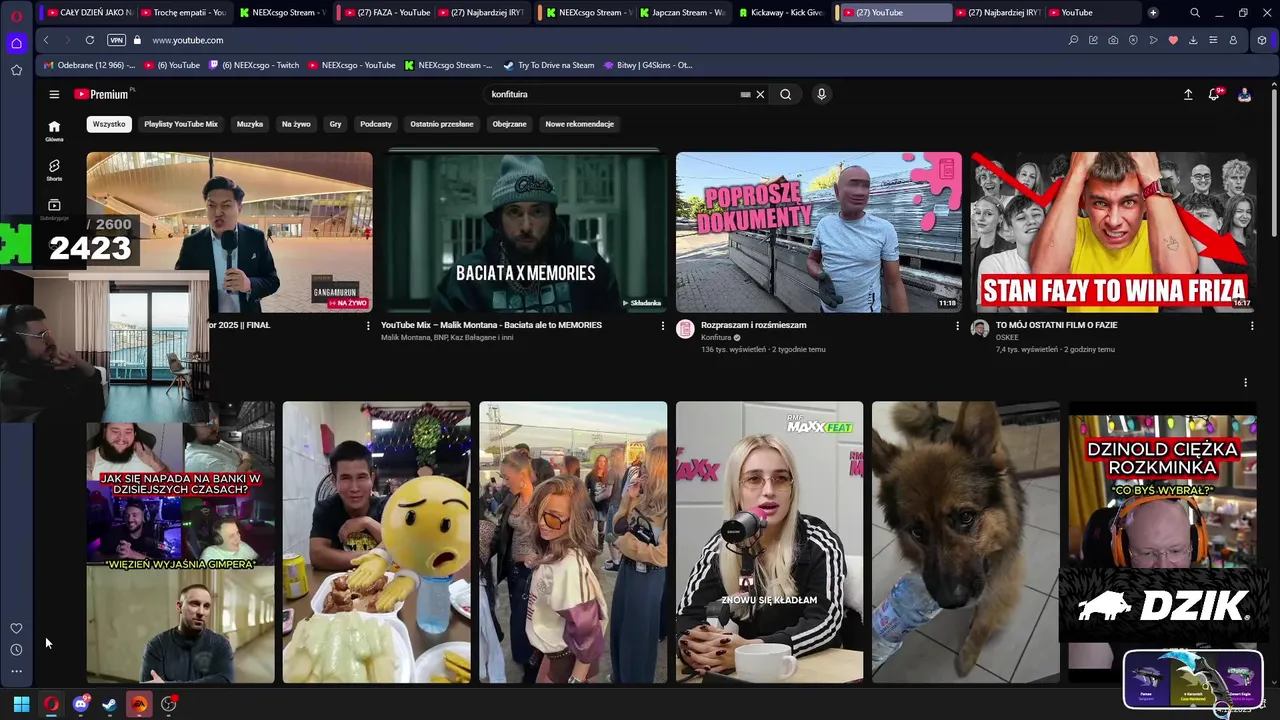Select the 'Na żywo' chip
The width and height of the screenshot is (1280, 720).
pos(296,124)
